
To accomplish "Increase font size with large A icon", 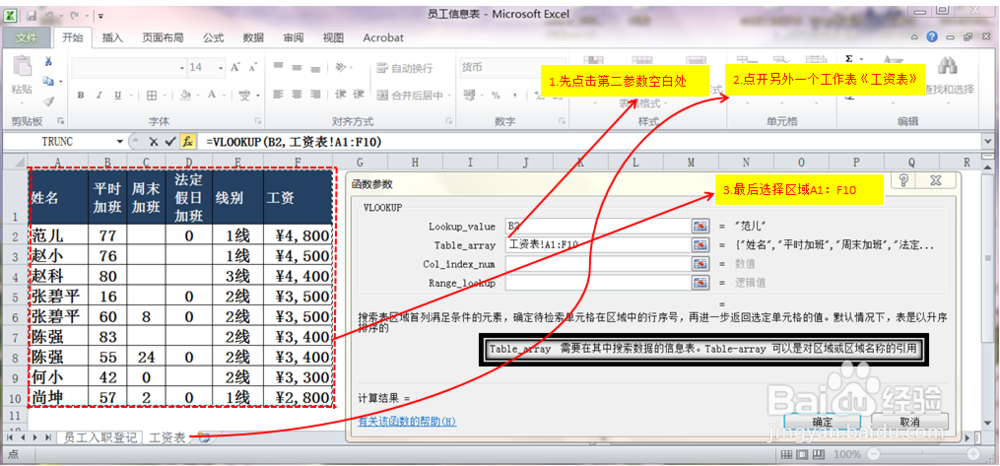I will 235,67.
